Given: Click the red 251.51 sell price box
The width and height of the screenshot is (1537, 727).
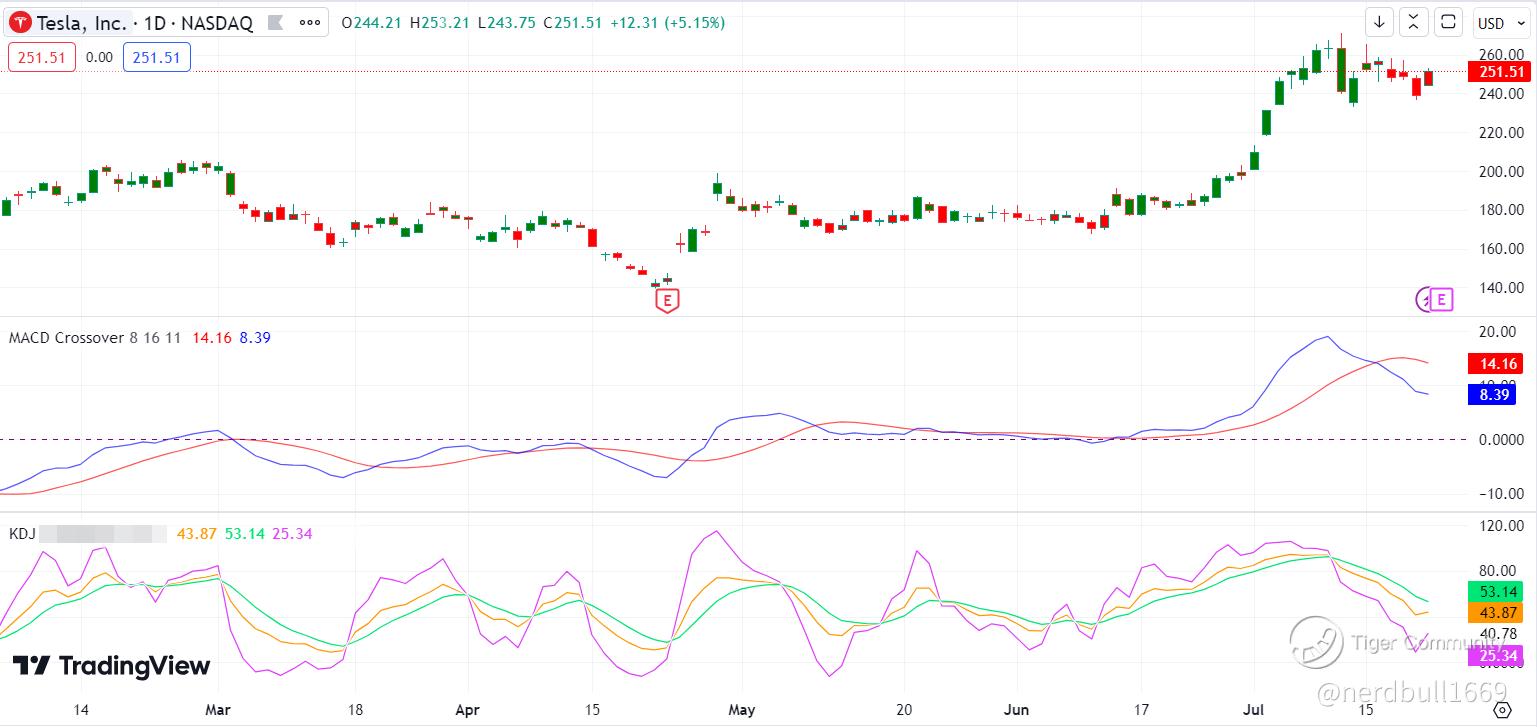Looking at the screenshot, I should (x=42, y=57).
